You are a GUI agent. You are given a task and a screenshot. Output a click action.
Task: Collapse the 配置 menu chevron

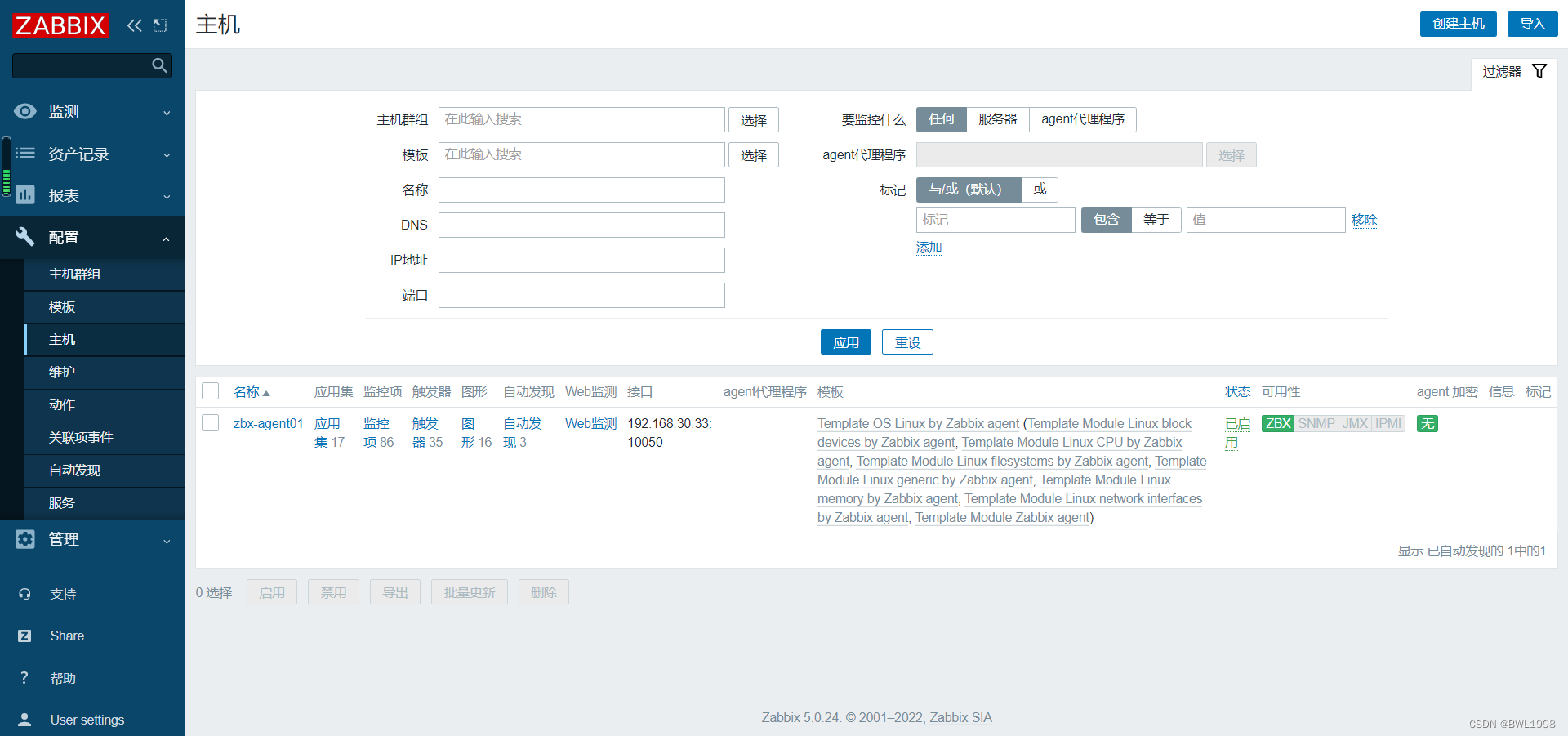pos(167,239)
